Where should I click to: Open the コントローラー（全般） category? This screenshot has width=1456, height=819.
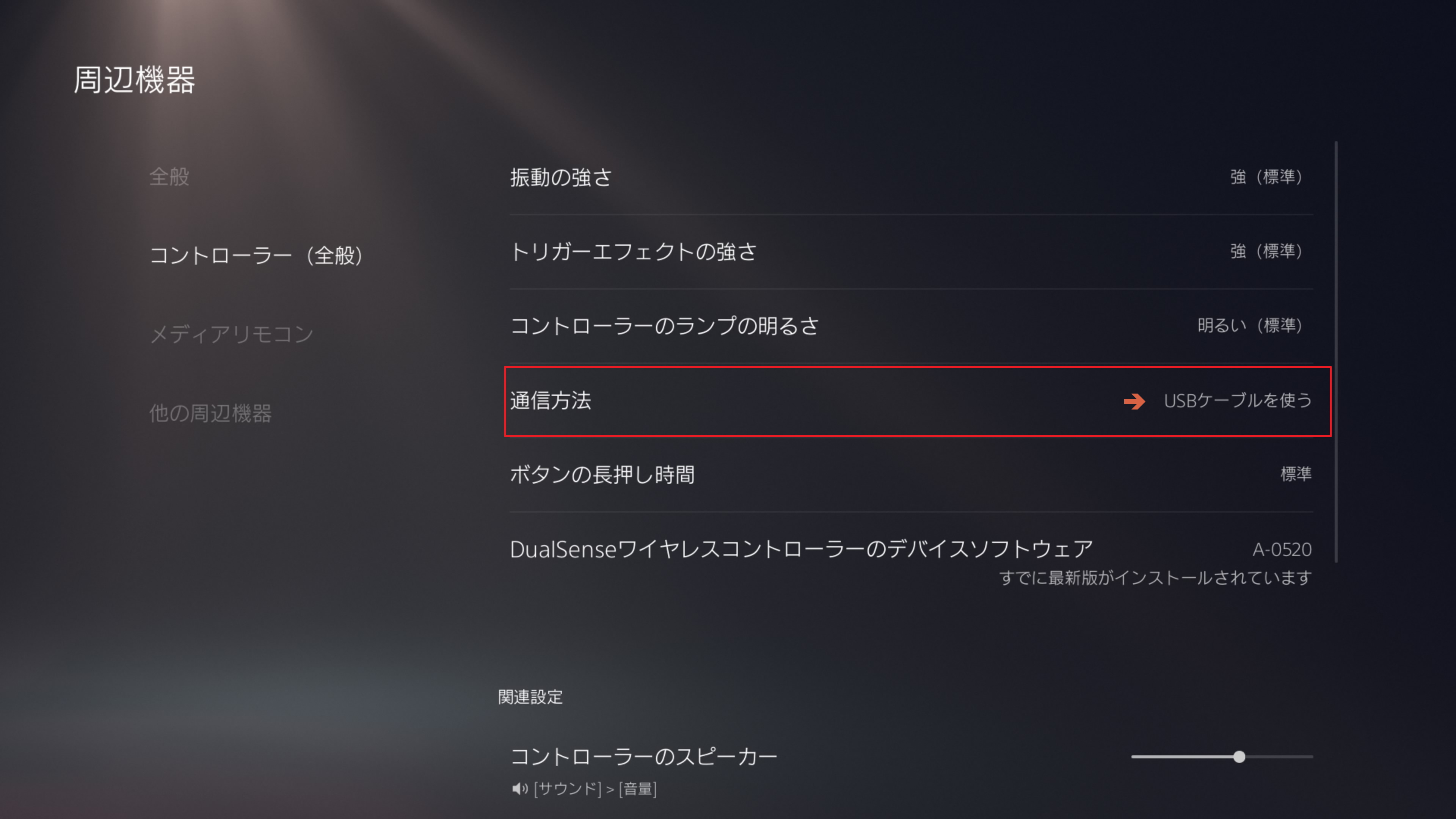pos(256,255)
